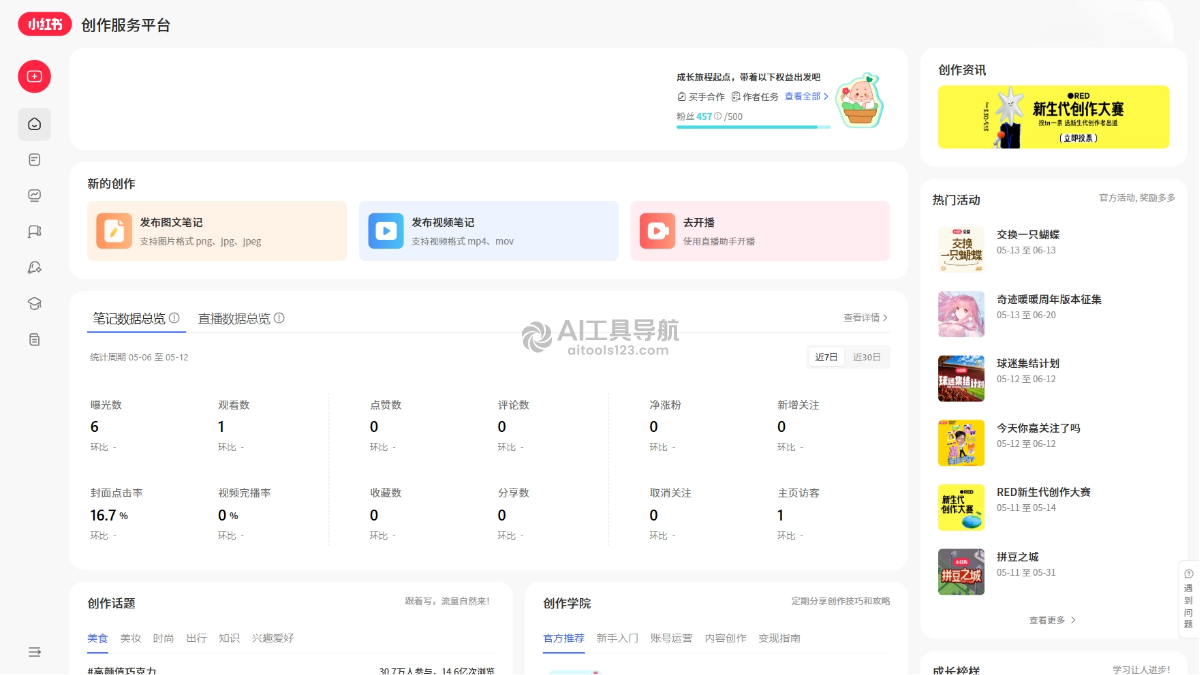Click the fans progress bar

pyautogui.click(x=753, y=127)
